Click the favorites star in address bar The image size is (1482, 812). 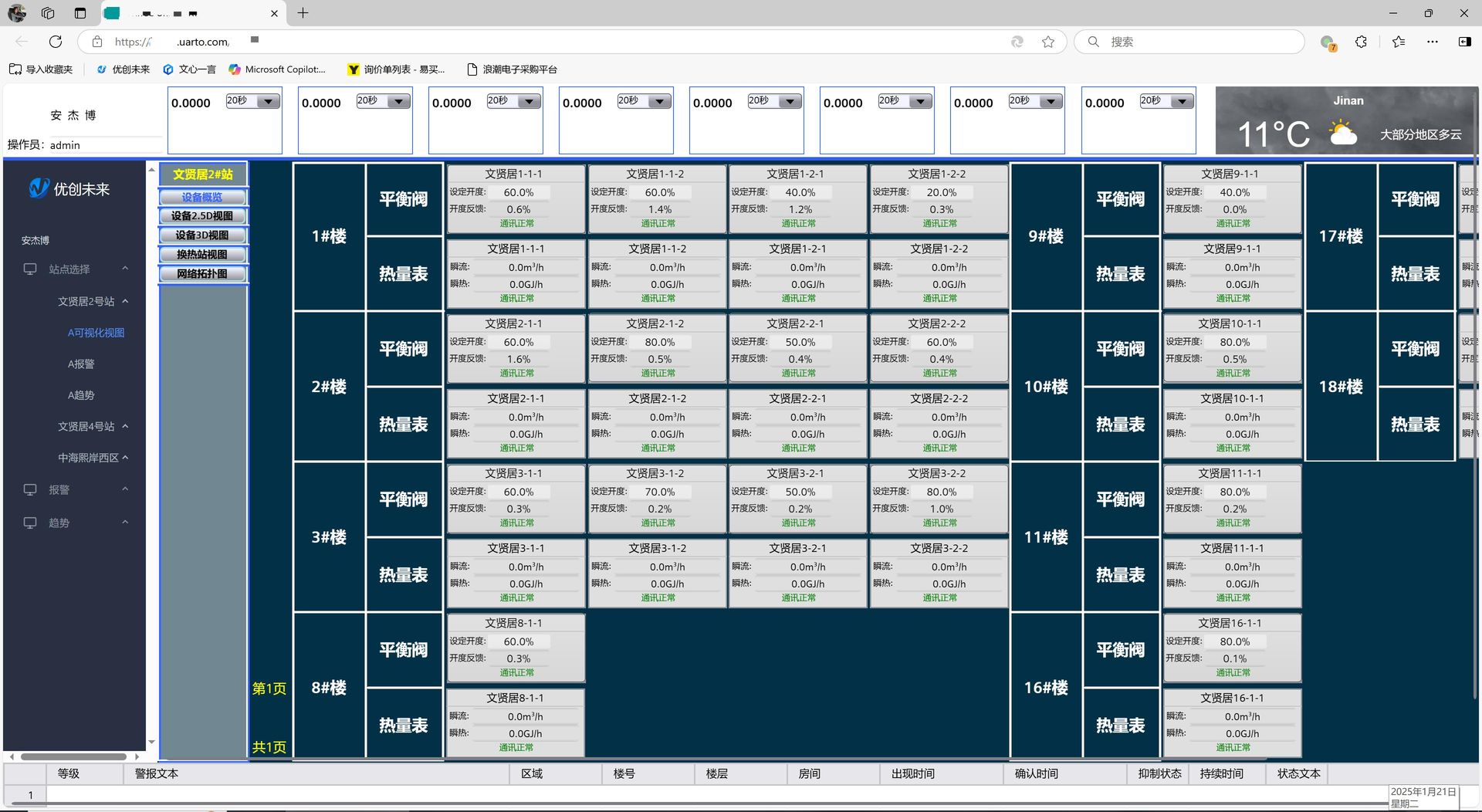point(1047,42)
